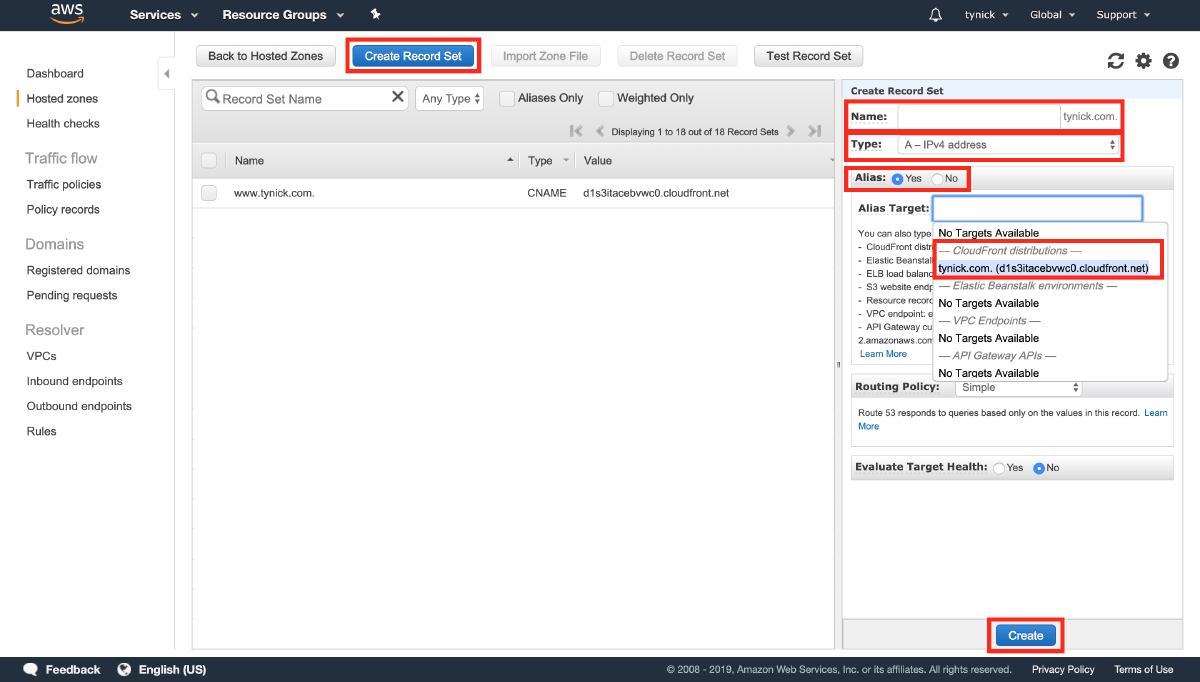Open Dashboard in the sidebar
1200x682 pixels.
pyautogui.click(x=55, y=74)
